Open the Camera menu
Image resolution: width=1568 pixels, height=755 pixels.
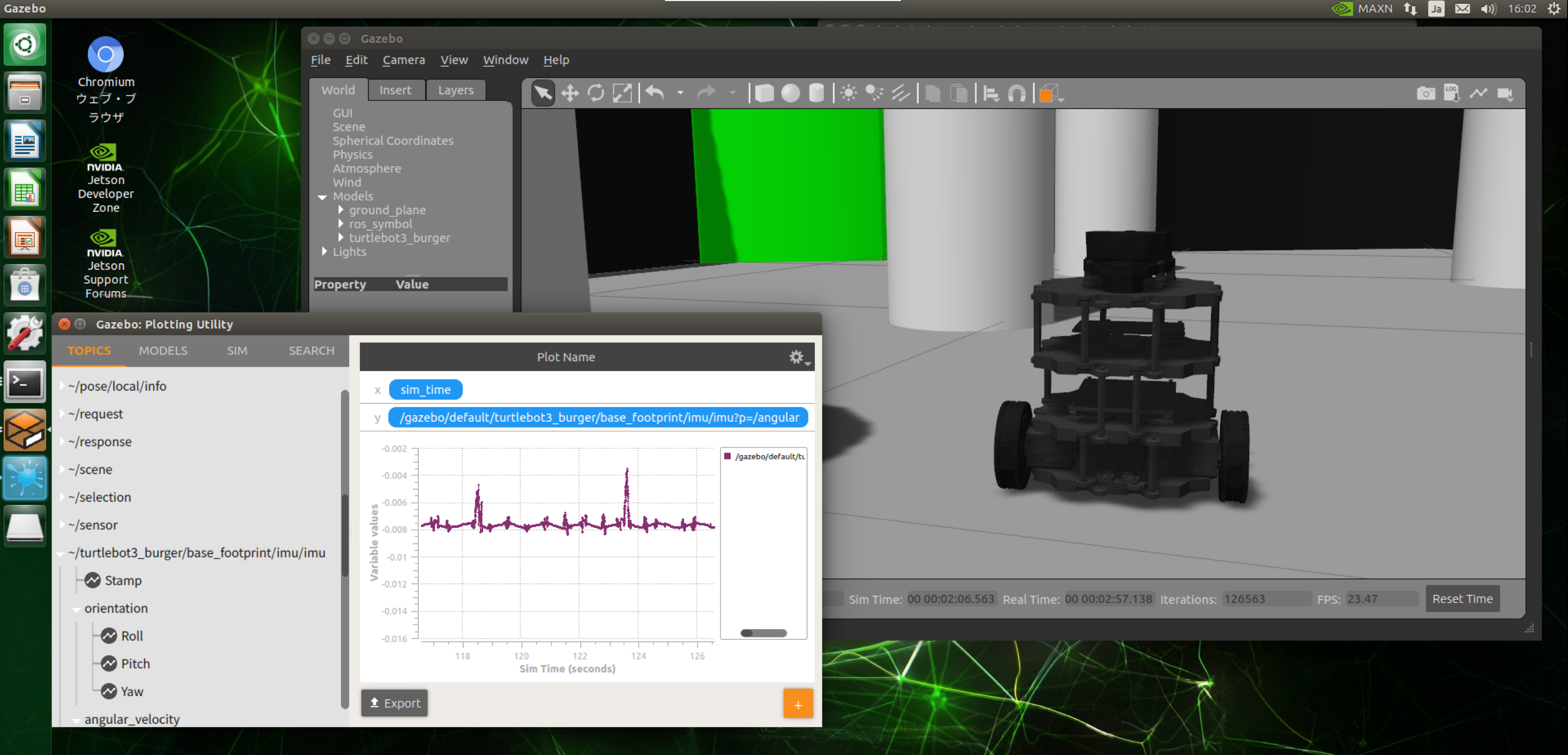[404, 59]
